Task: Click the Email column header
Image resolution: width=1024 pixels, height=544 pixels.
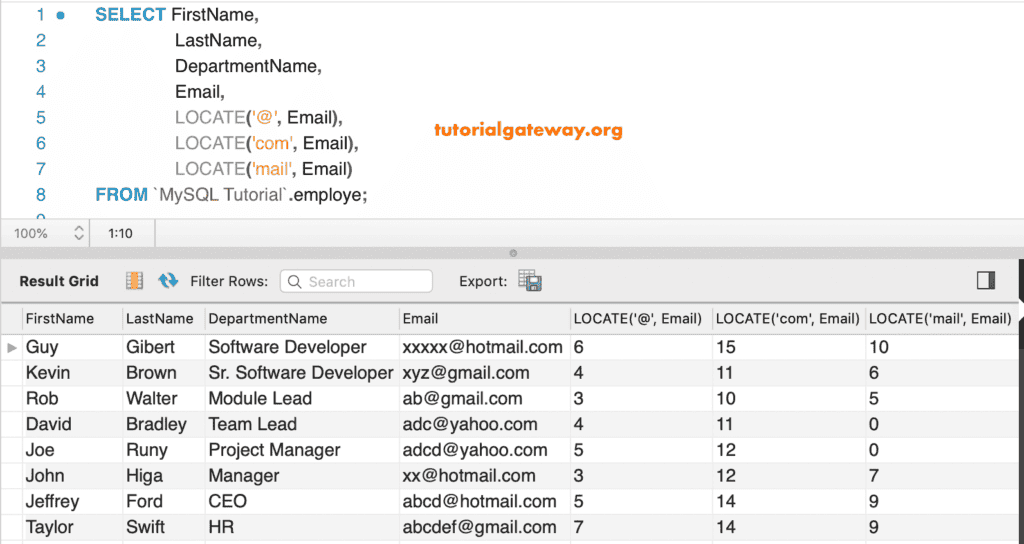Action: tap(420, 319)
